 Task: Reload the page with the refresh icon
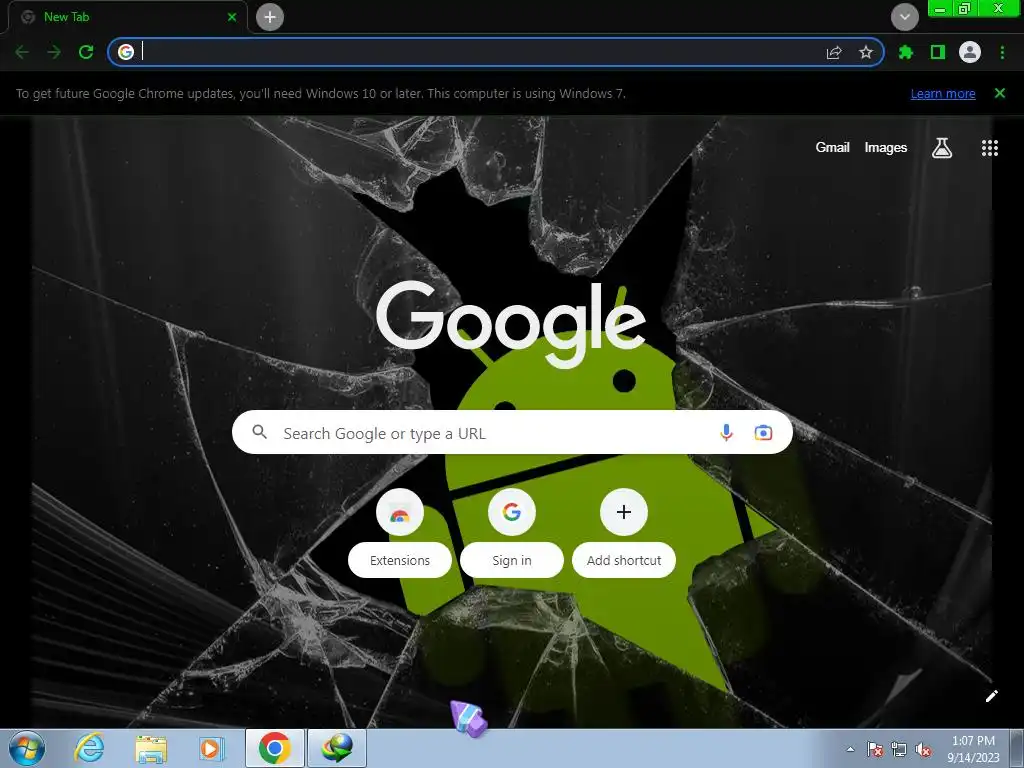(x=86, y=52)
